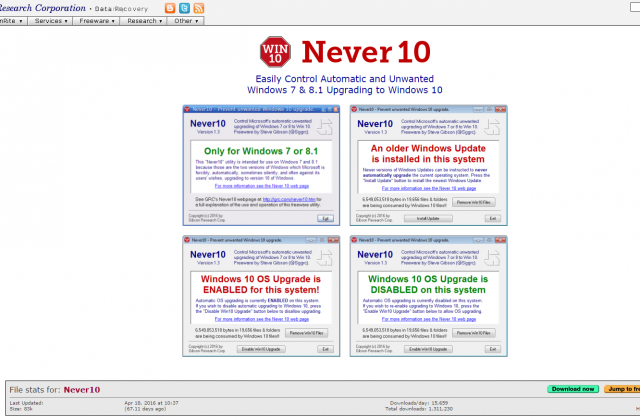Click the Never10 red stop-sign logo
The image size is (640, 420).
(x=276, y=52)
